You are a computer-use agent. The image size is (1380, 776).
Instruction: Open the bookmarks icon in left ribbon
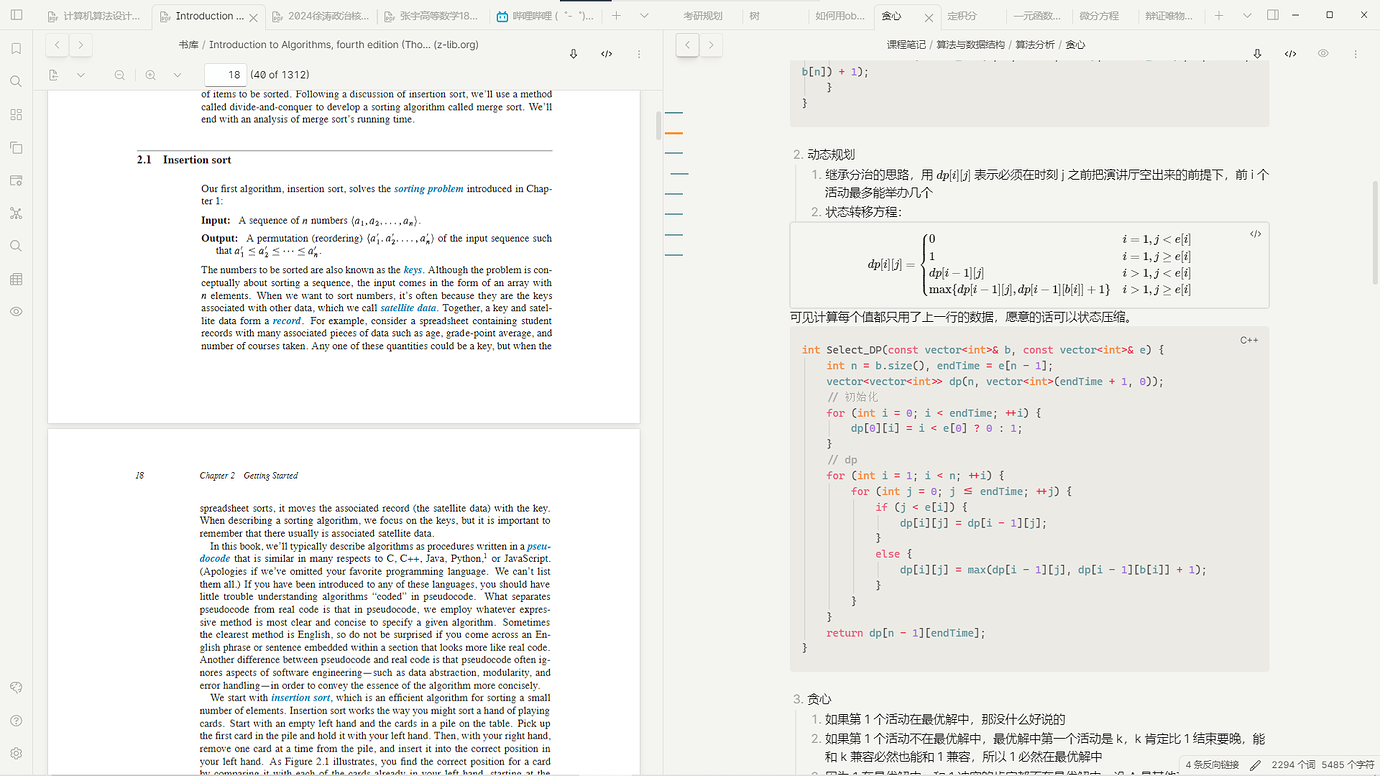[x=16, y=49]
